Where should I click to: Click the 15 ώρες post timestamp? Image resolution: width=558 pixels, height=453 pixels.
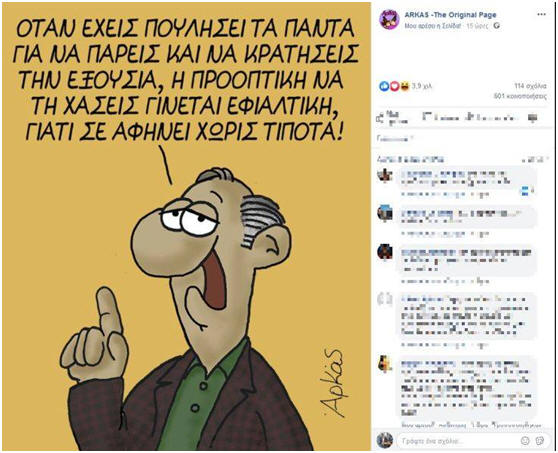477,26
